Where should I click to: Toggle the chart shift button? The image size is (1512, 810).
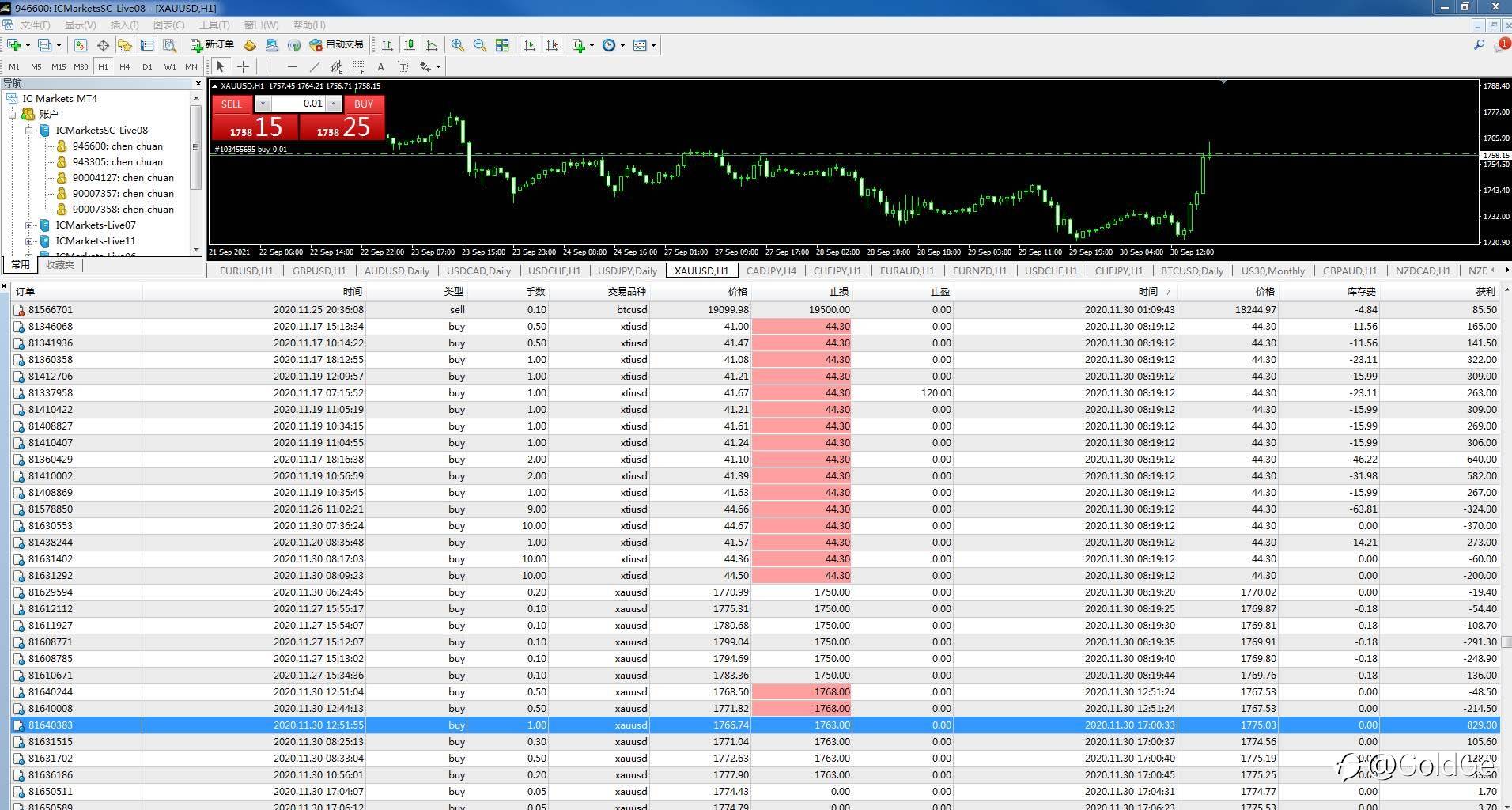coord(552,45)
